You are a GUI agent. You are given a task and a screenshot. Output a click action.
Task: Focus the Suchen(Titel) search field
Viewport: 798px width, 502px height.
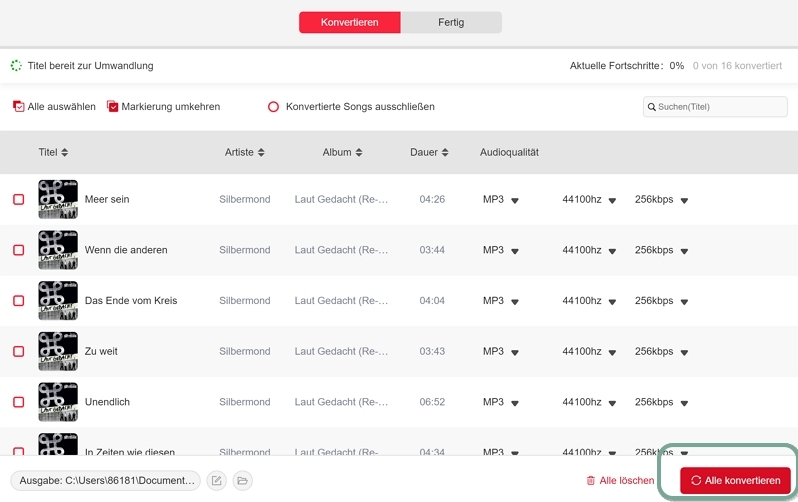point(715,107)
